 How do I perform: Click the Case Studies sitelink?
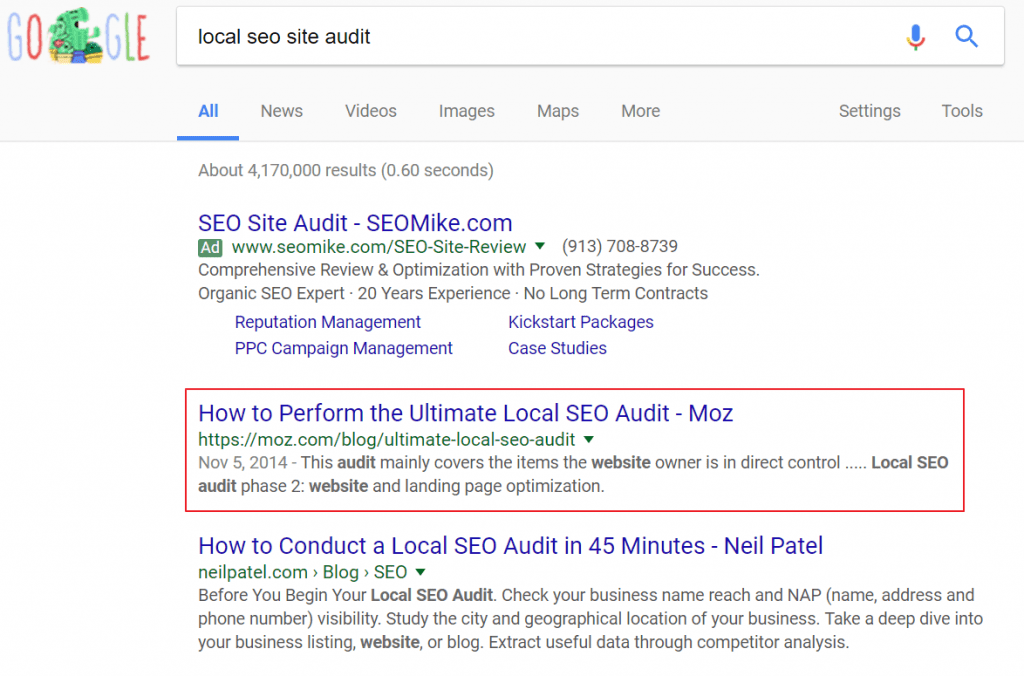[x=557, y=348]
